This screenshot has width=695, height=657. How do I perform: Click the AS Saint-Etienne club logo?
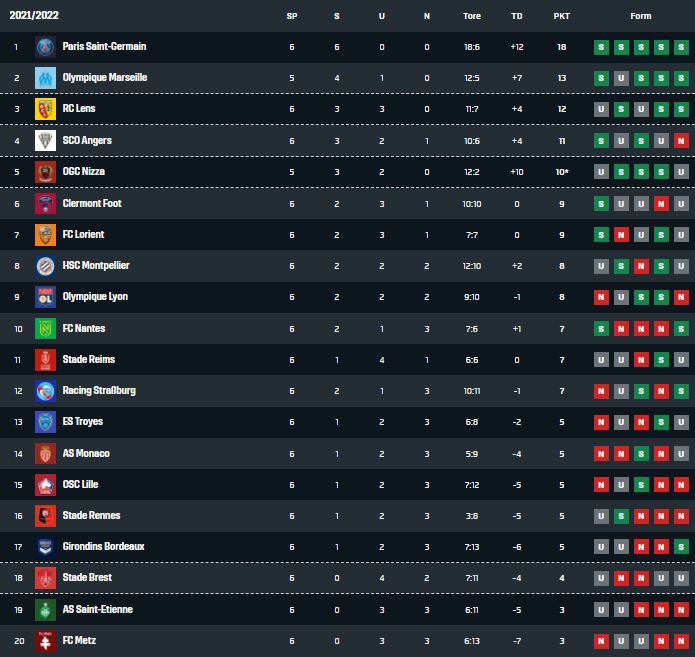click(x=45, y=610)
